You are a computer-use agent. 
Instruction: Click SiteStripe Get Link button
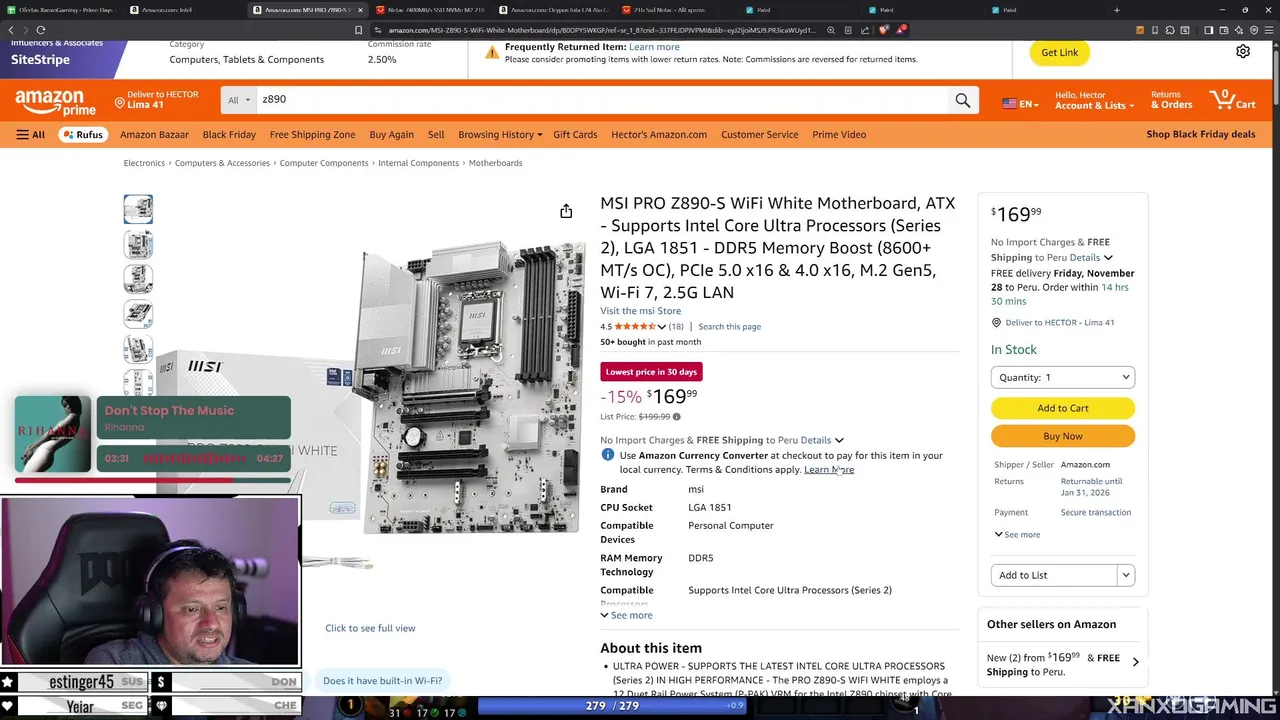(x=1059, y=52)
